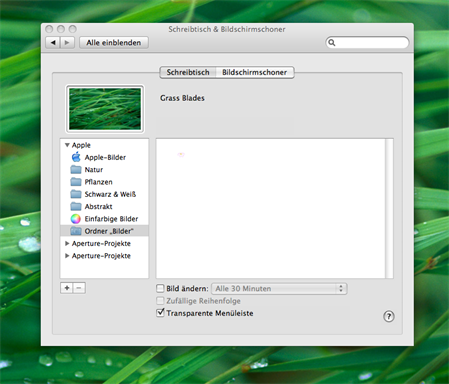Open the Alle 30 Minuten dropdown

(279, 289)
